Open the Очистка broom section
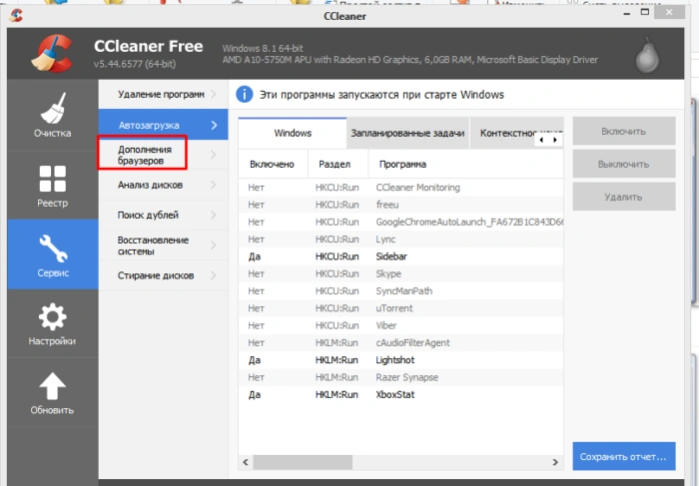This screenshot has height=486, width=699. tap(53, 115)
